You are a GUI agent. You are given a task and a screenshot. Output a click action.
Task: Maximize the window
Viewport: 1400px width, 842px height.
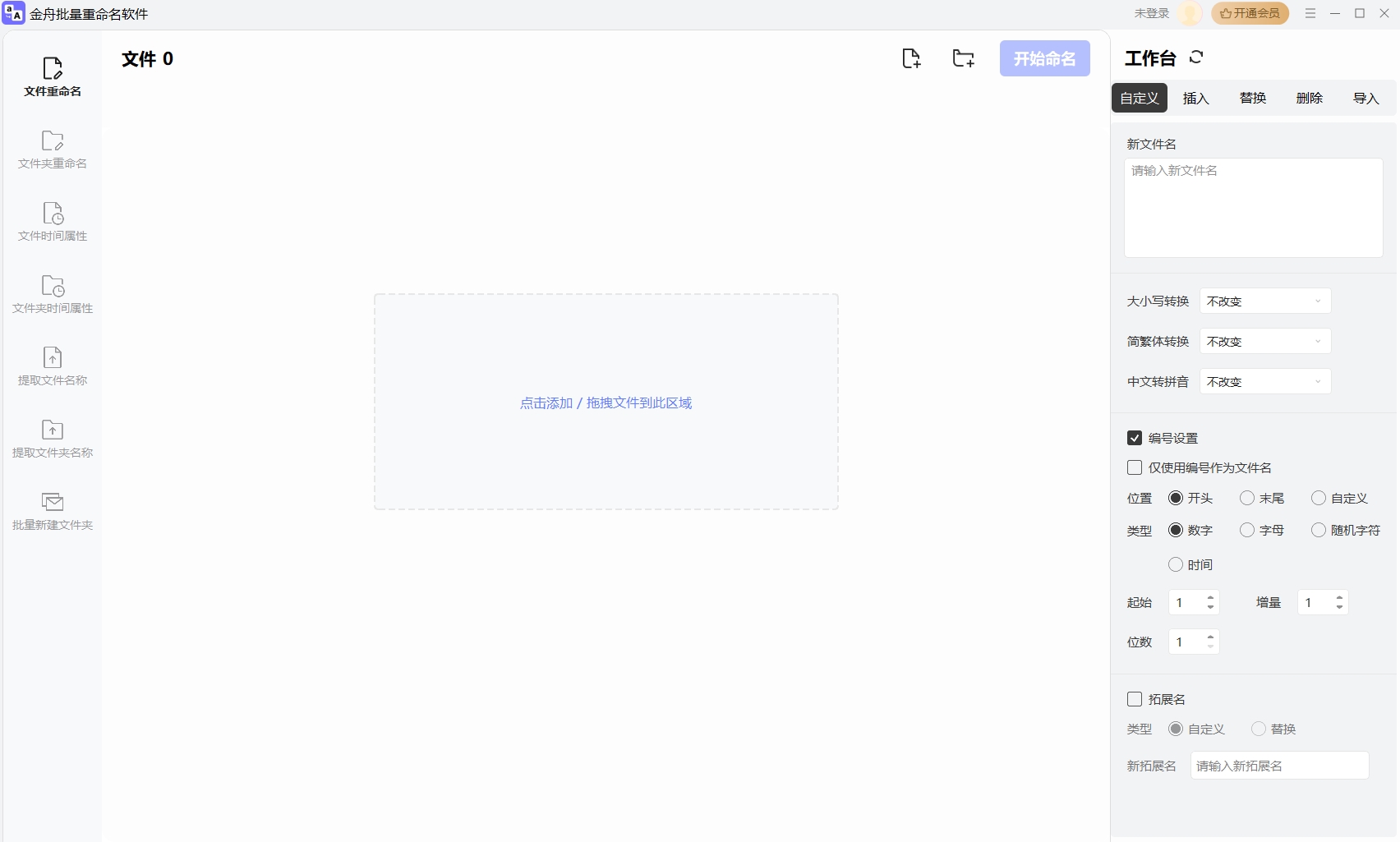[1360, 13]
